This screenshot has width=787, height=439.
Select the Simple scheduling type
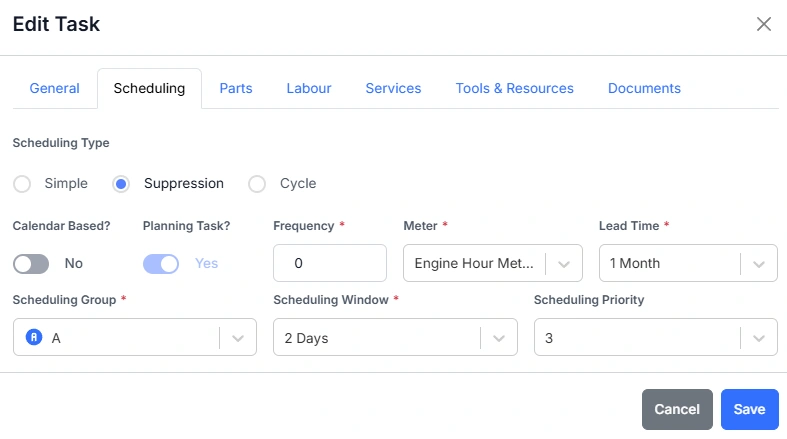tap(22, 184)
